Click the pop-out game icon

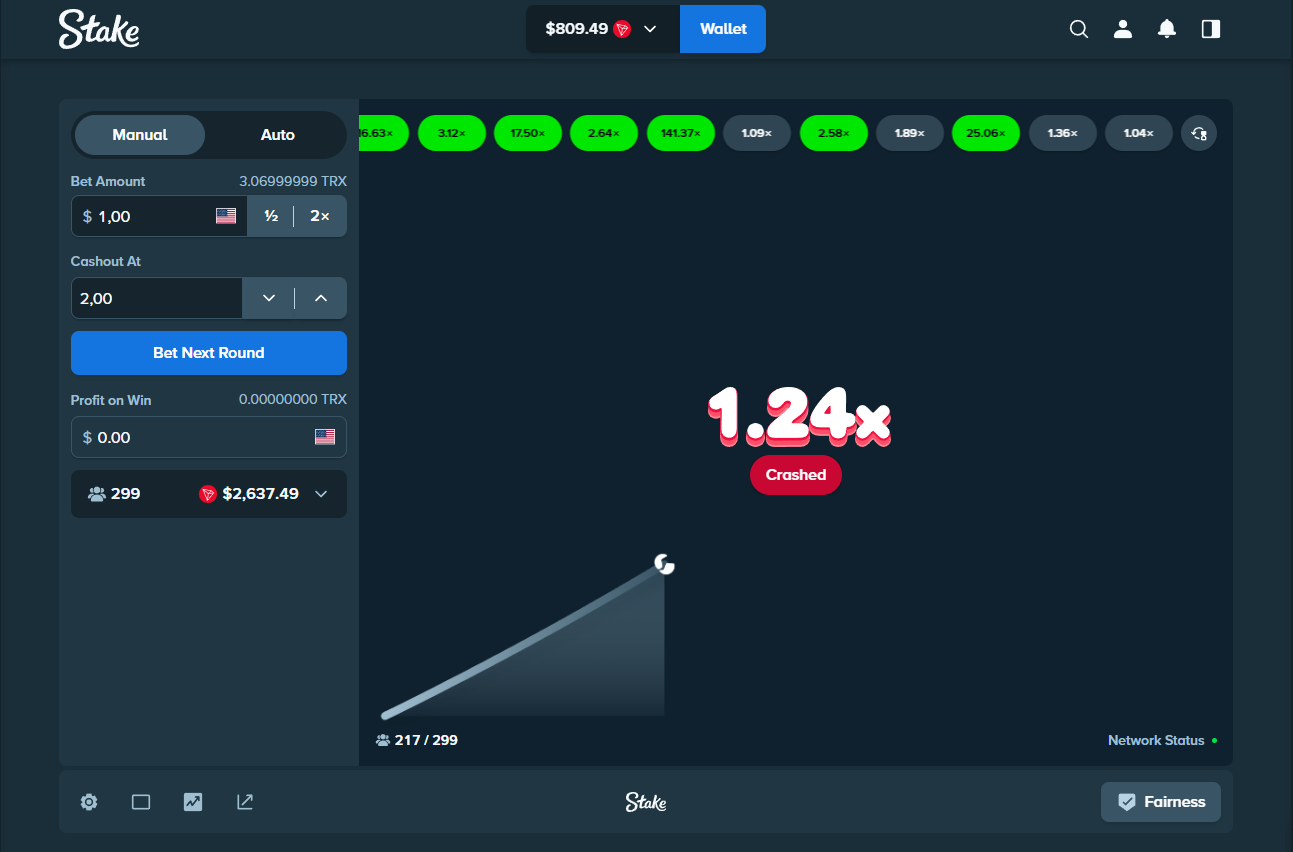coord(245,802)
